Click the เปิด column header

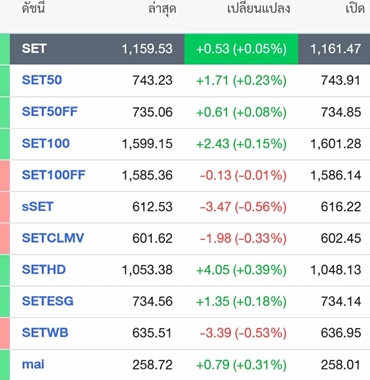355,9
